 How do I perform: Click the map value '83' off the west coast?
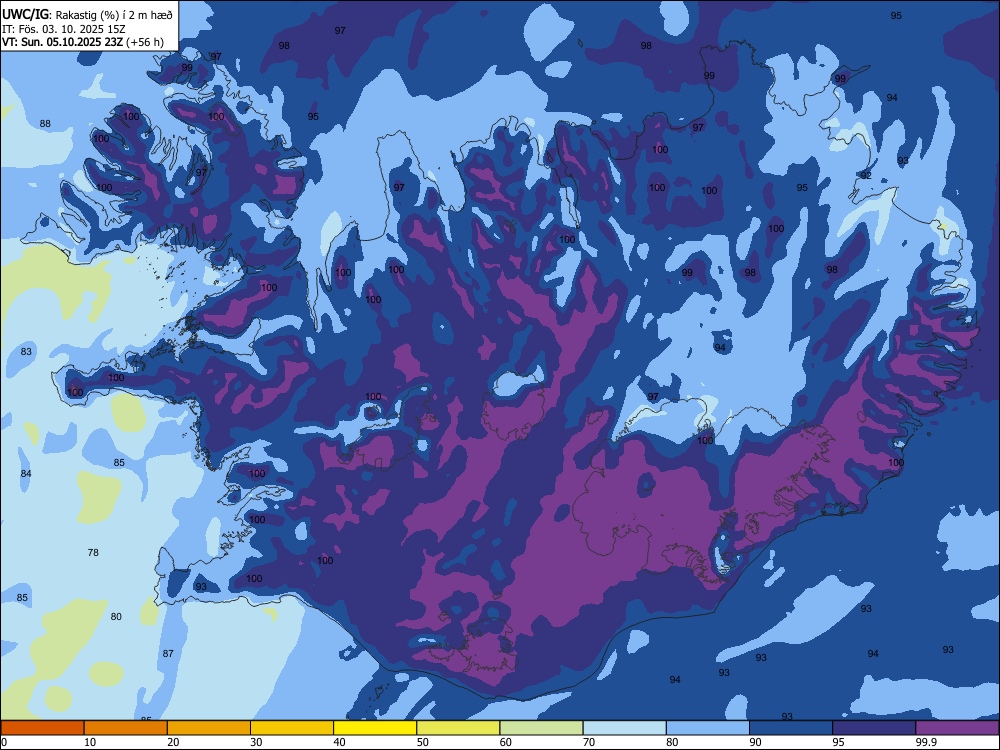26,351
